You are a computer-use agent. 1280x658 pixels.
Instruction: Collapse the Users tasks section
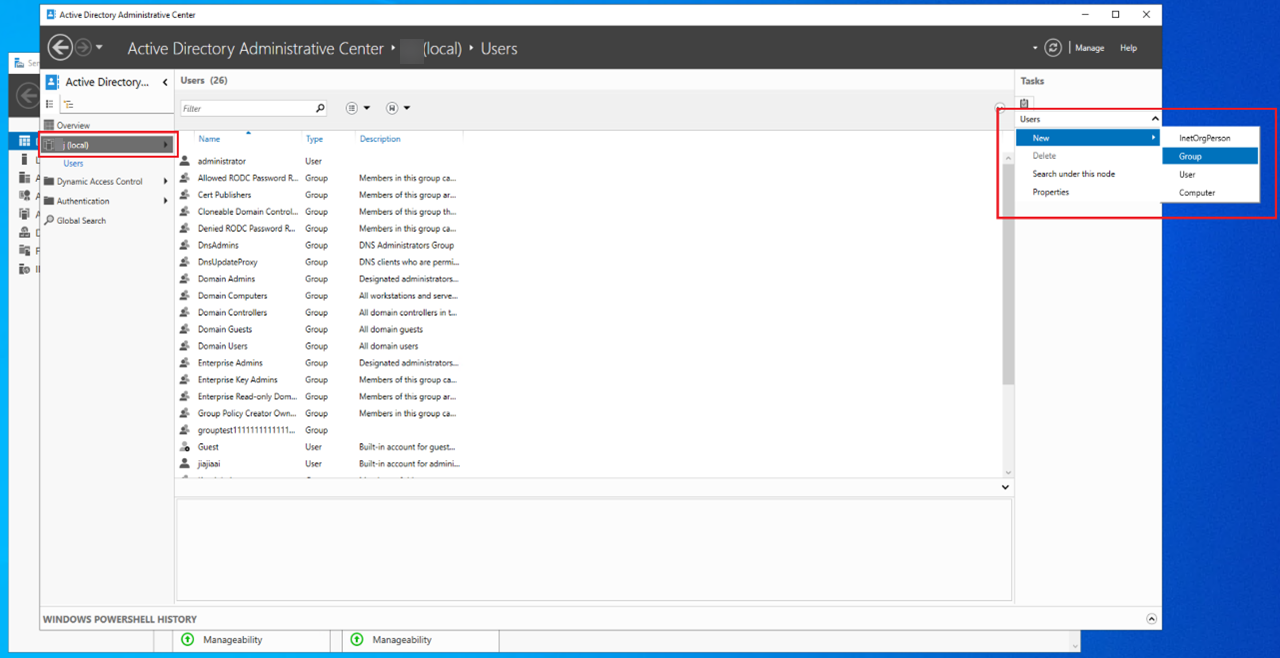click(1156, 118)
